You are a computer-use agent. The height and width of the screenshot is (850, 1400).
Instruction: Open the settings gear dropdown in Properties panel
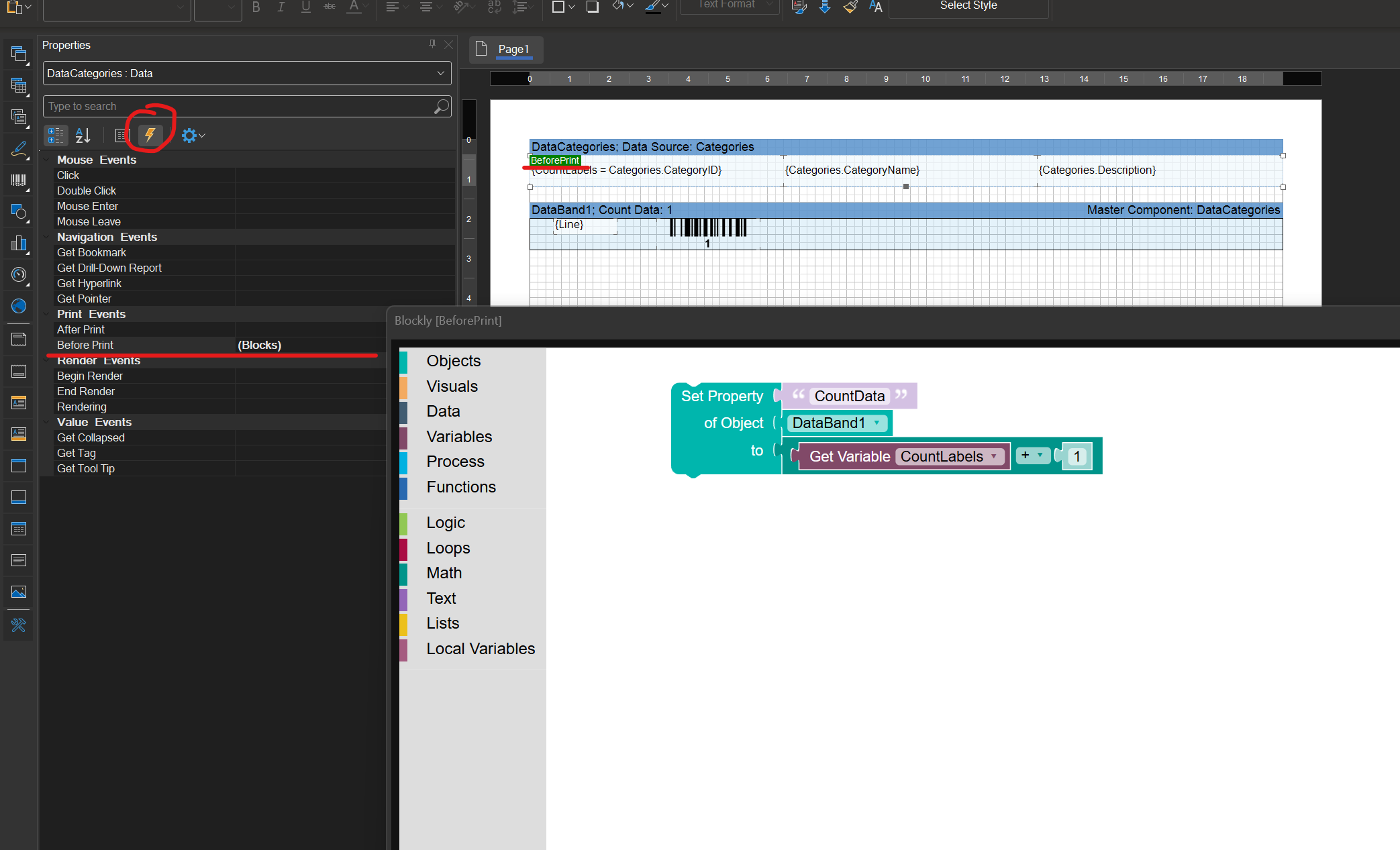tap(193, 135)
